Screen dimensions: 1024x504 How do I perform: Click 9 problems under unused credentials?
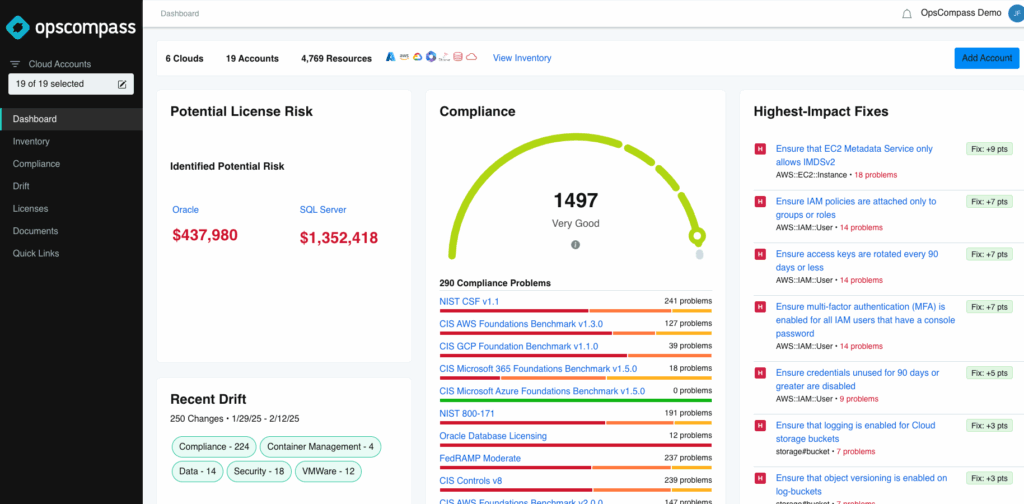[859, 399]
